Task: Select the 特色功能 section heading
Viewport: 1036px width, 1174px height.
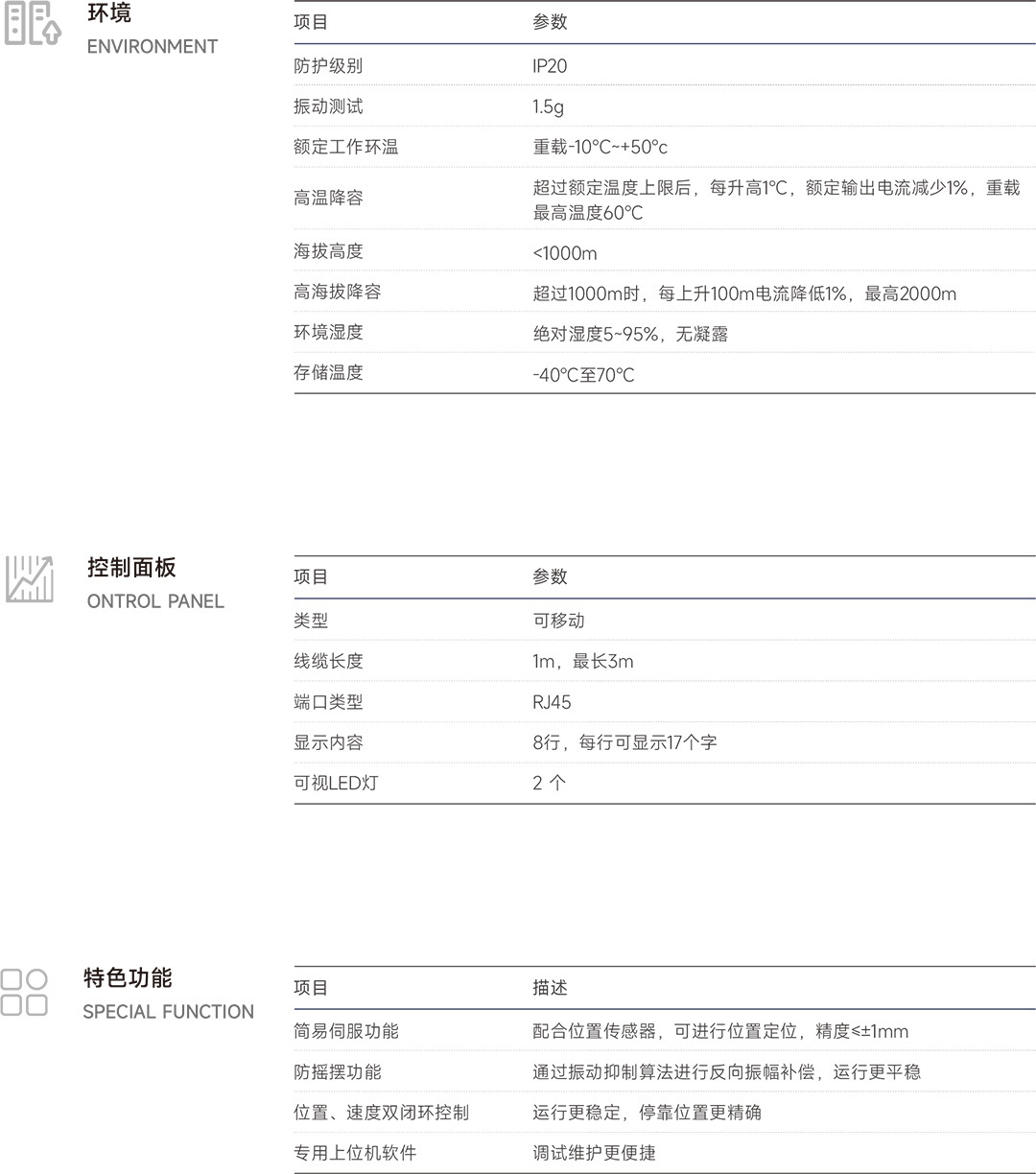Action: click(128, 977)
